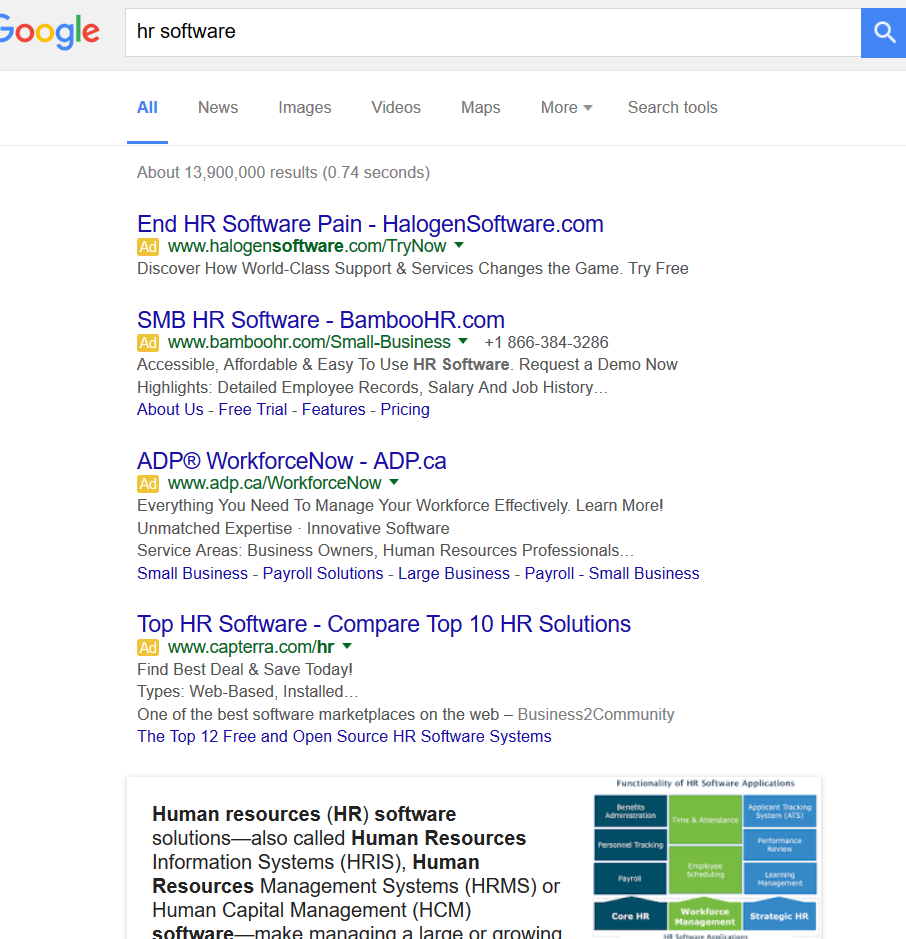Viewport: 906px width, 939px height.
Task: Click the Ad badge beside halogensoftware.com
Action: tap(148, 247)
